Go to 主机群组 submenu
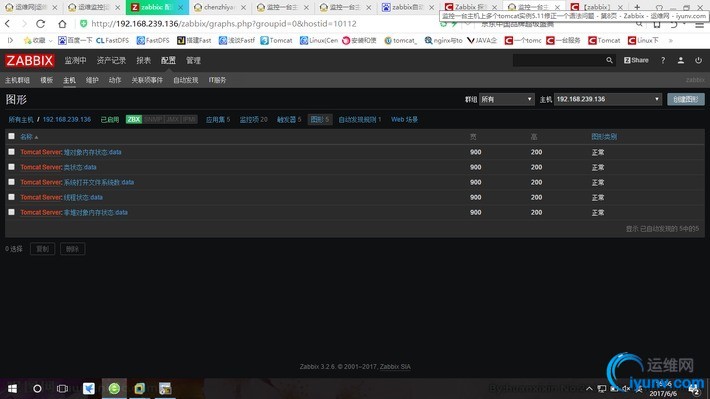 (x=17, y=80)
